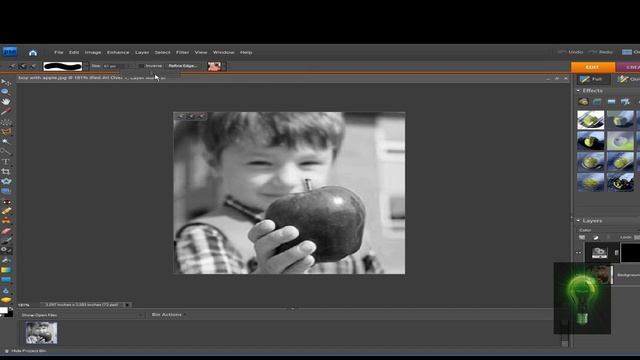Open the brush picker dropdown arrow
The image size is (640, 360).
tap(86, 66)
